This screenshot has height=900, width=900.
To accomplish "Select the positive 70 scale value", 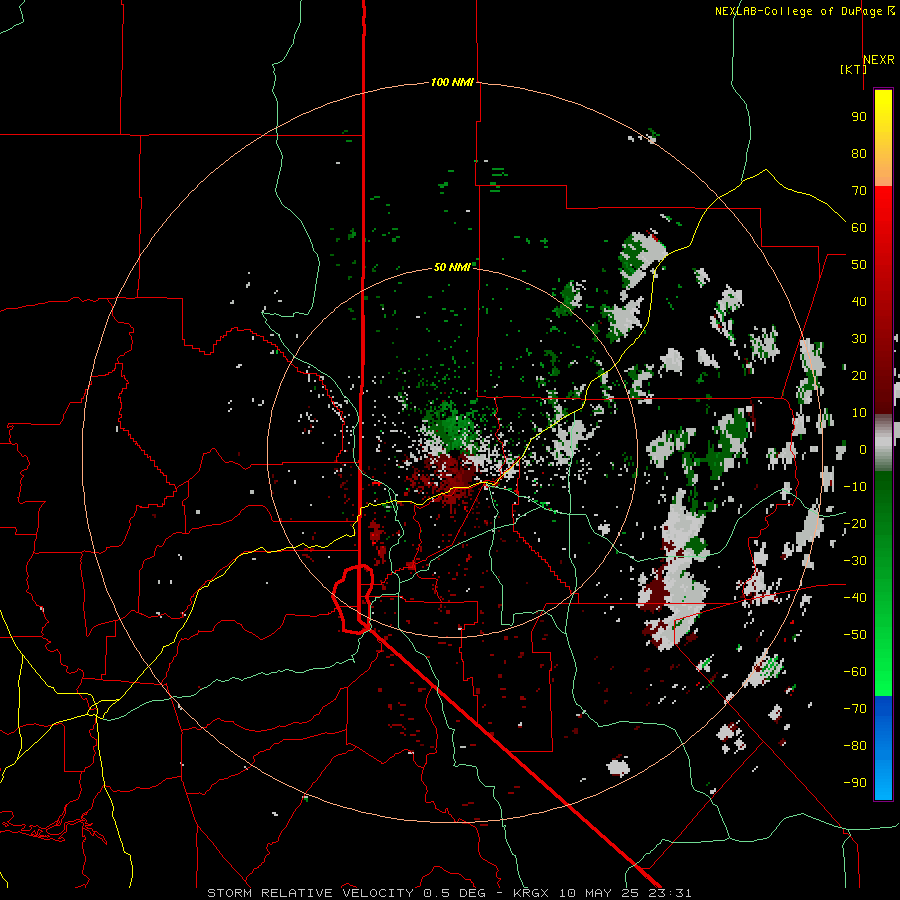I will pyautogui.click(x=859, y=191).
